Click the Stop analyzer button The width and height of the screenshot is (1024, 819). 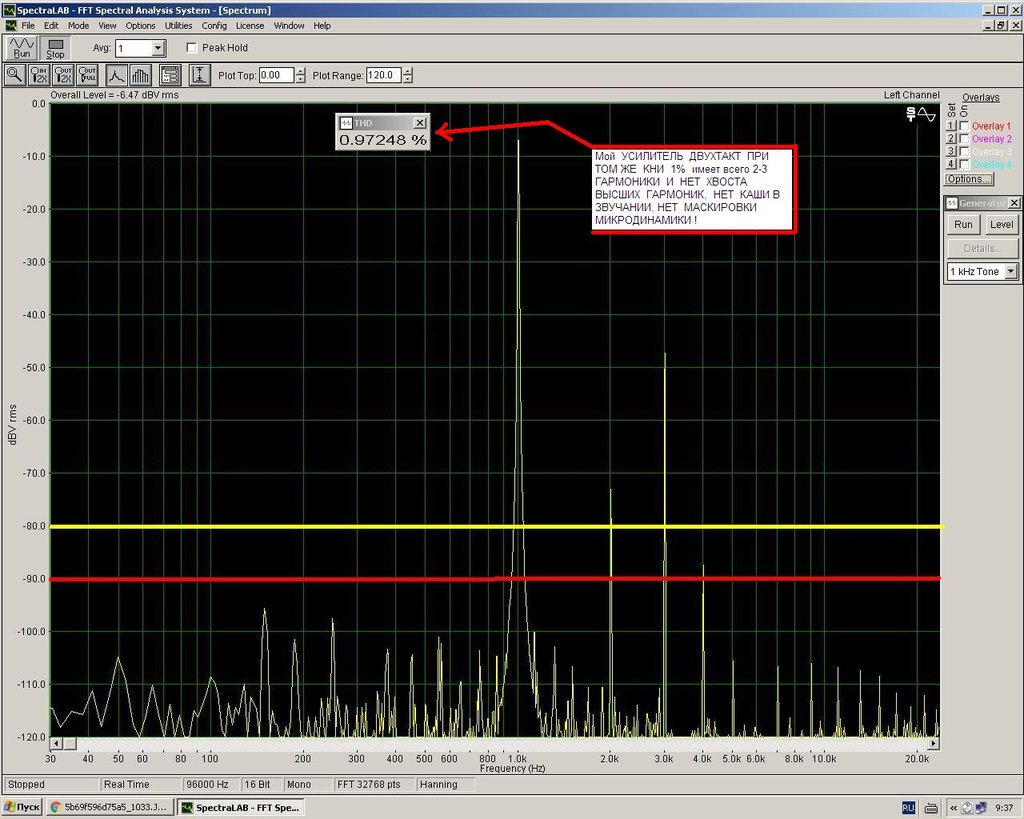coord(56,48)
